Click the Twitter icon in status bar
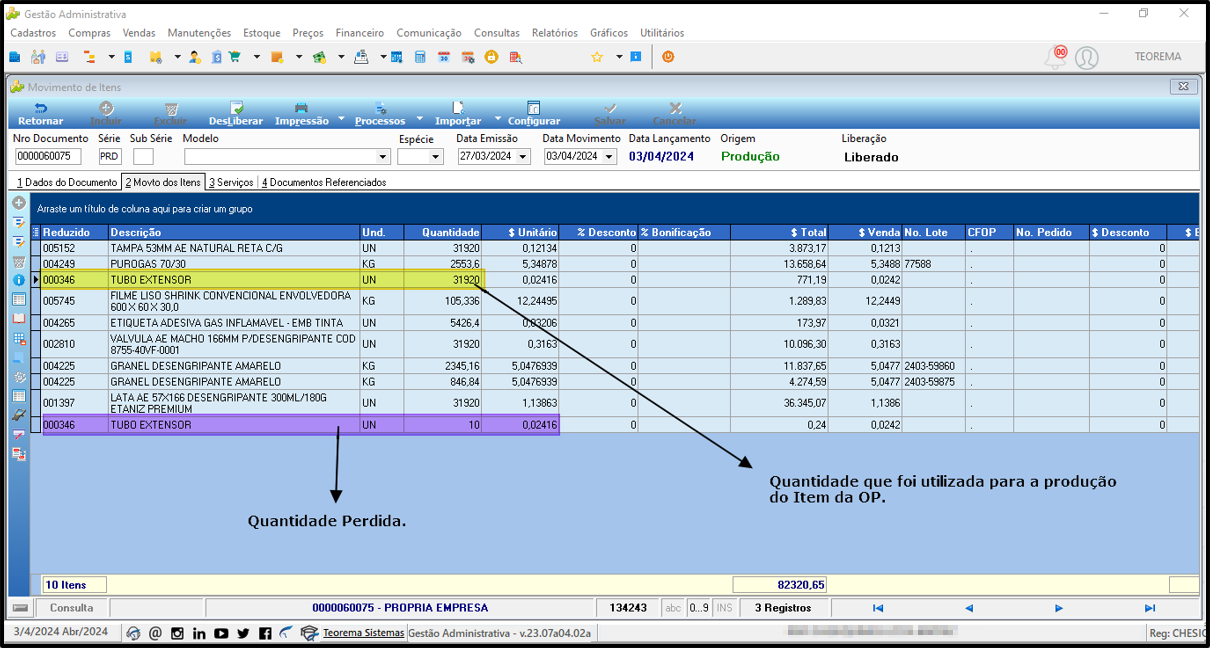 click(243, 633)
